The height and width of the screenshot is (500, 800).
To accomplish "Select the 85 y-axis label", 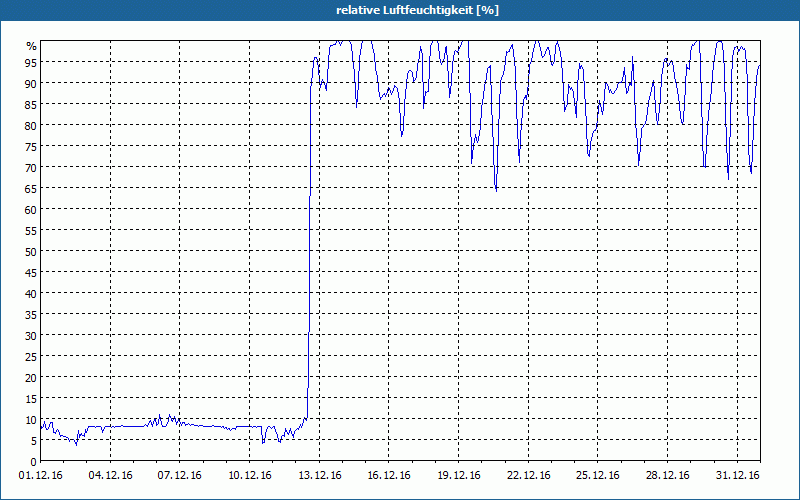I will point(31,104).
